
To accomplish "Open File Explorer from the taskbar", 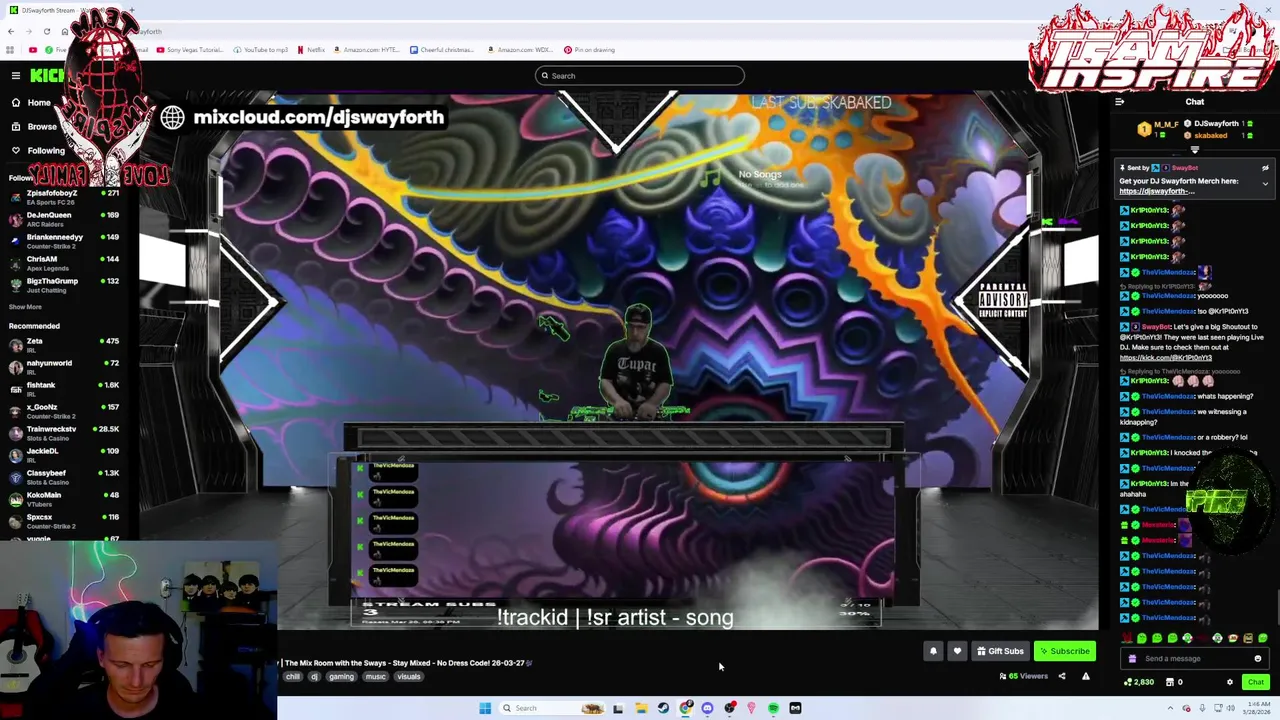I will [x=641, y=708].
